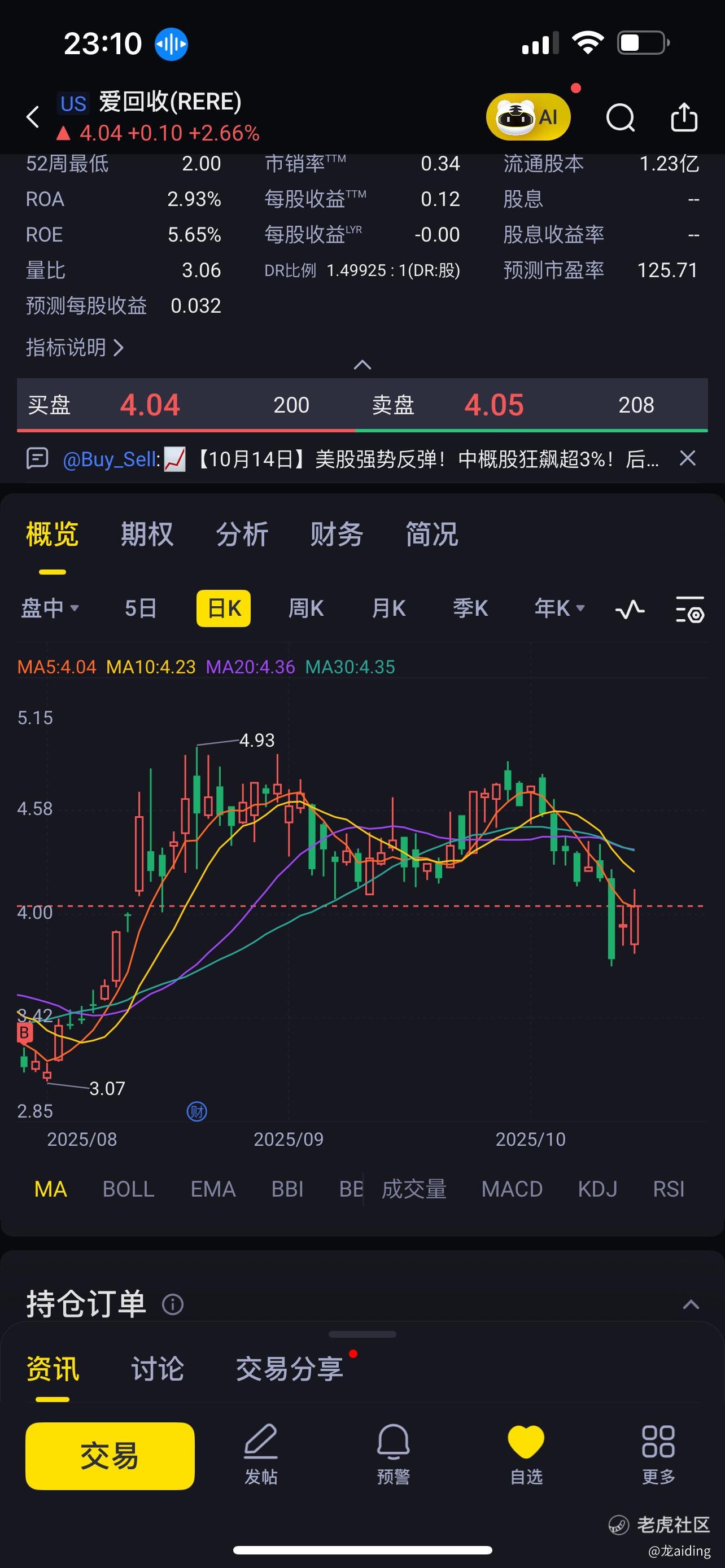Tap the 预测市盈率 value 125.71

point(667,270)
